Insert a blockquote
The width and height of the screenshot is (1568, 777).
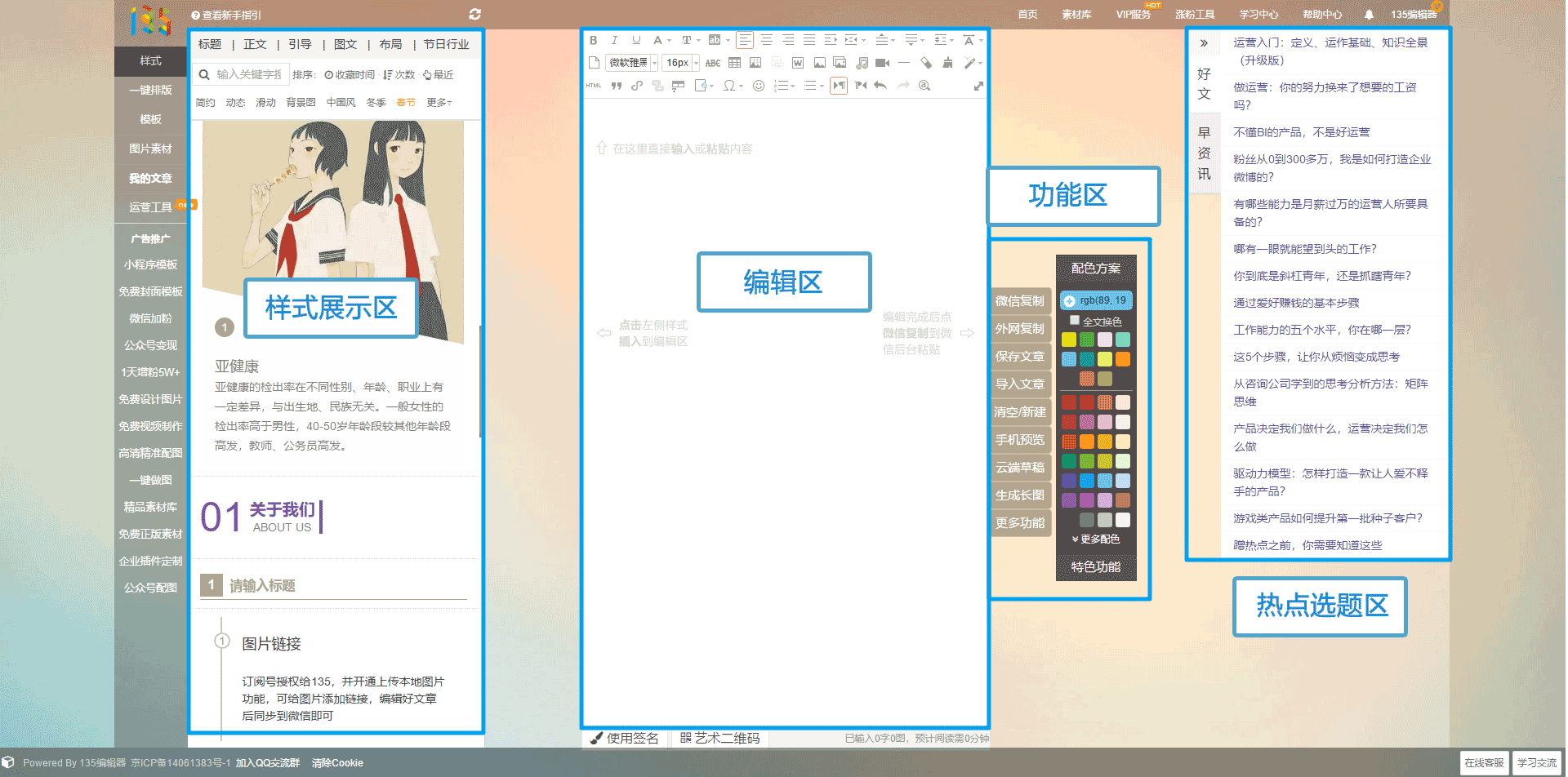(616, 86)
